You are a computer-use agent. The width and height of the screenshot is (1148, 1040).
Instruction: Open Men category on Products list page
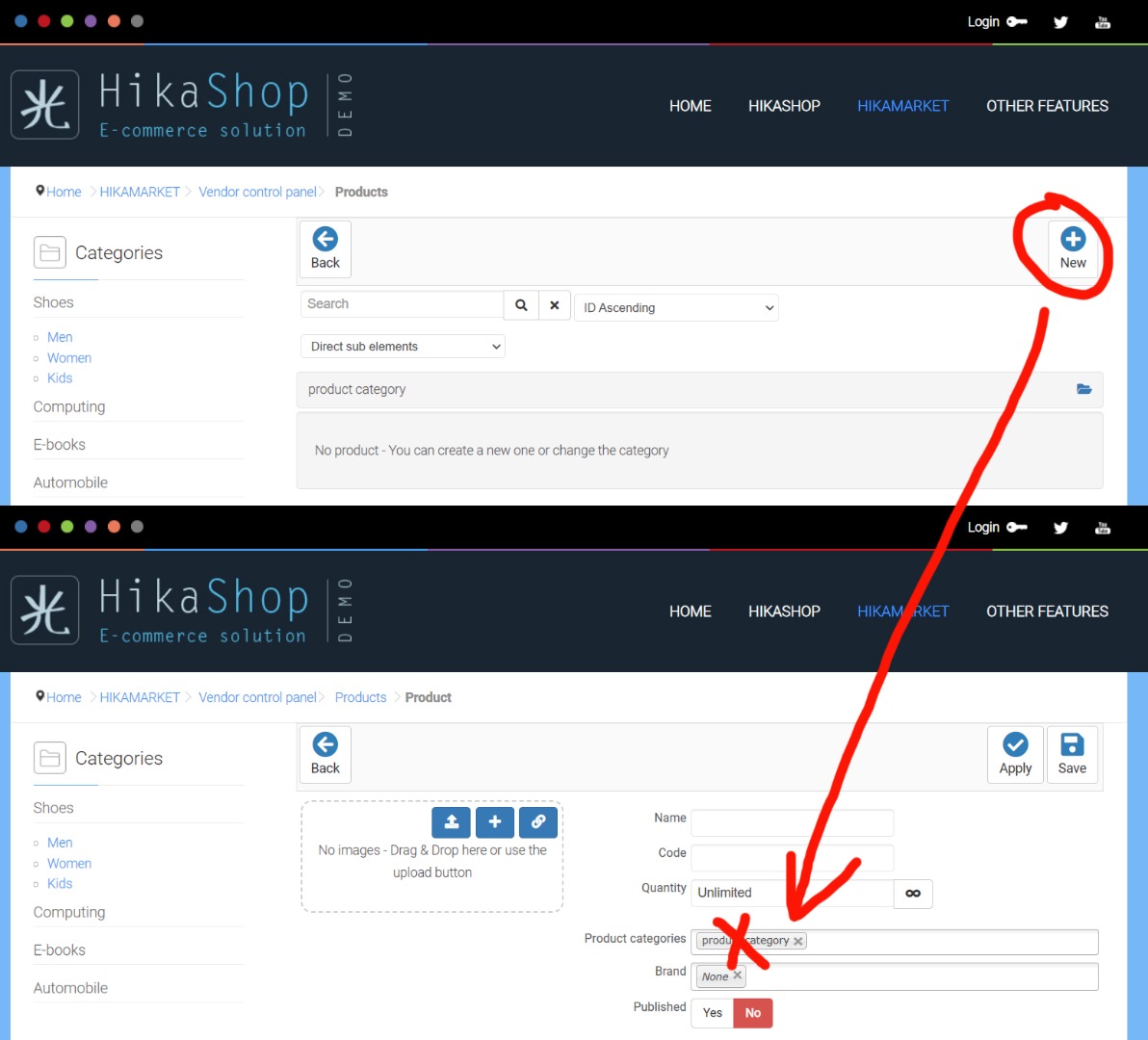click(x=60, y=337)
